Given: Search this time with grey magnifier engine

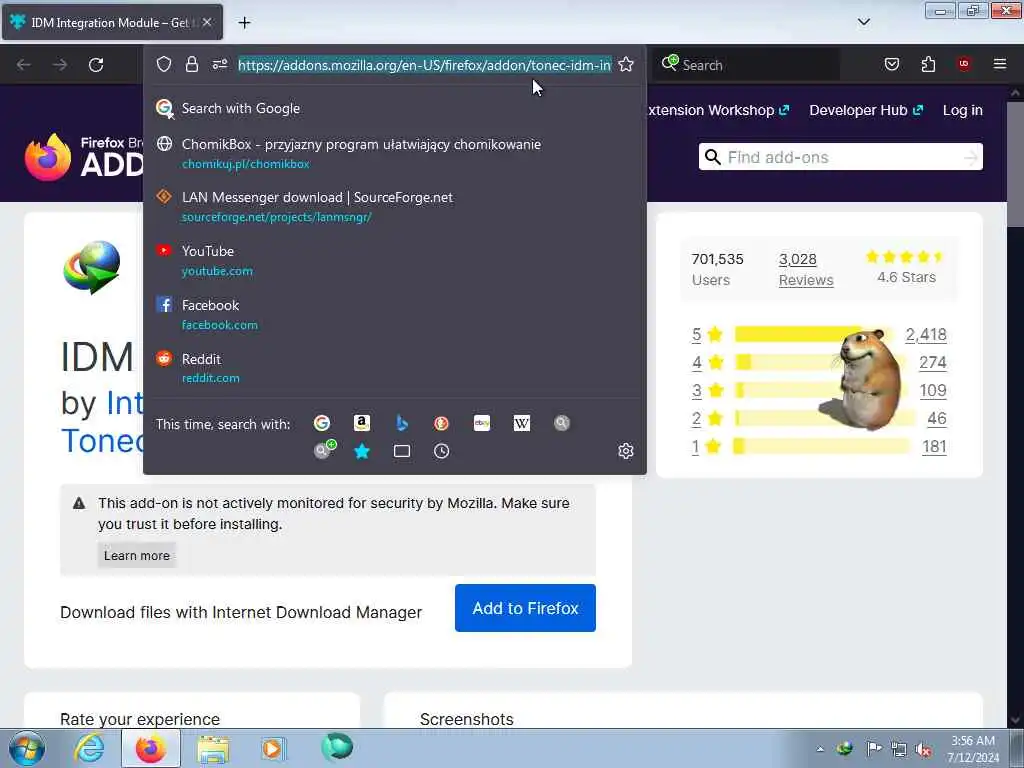Looking at the screenshot, I should tap(562, 423).
